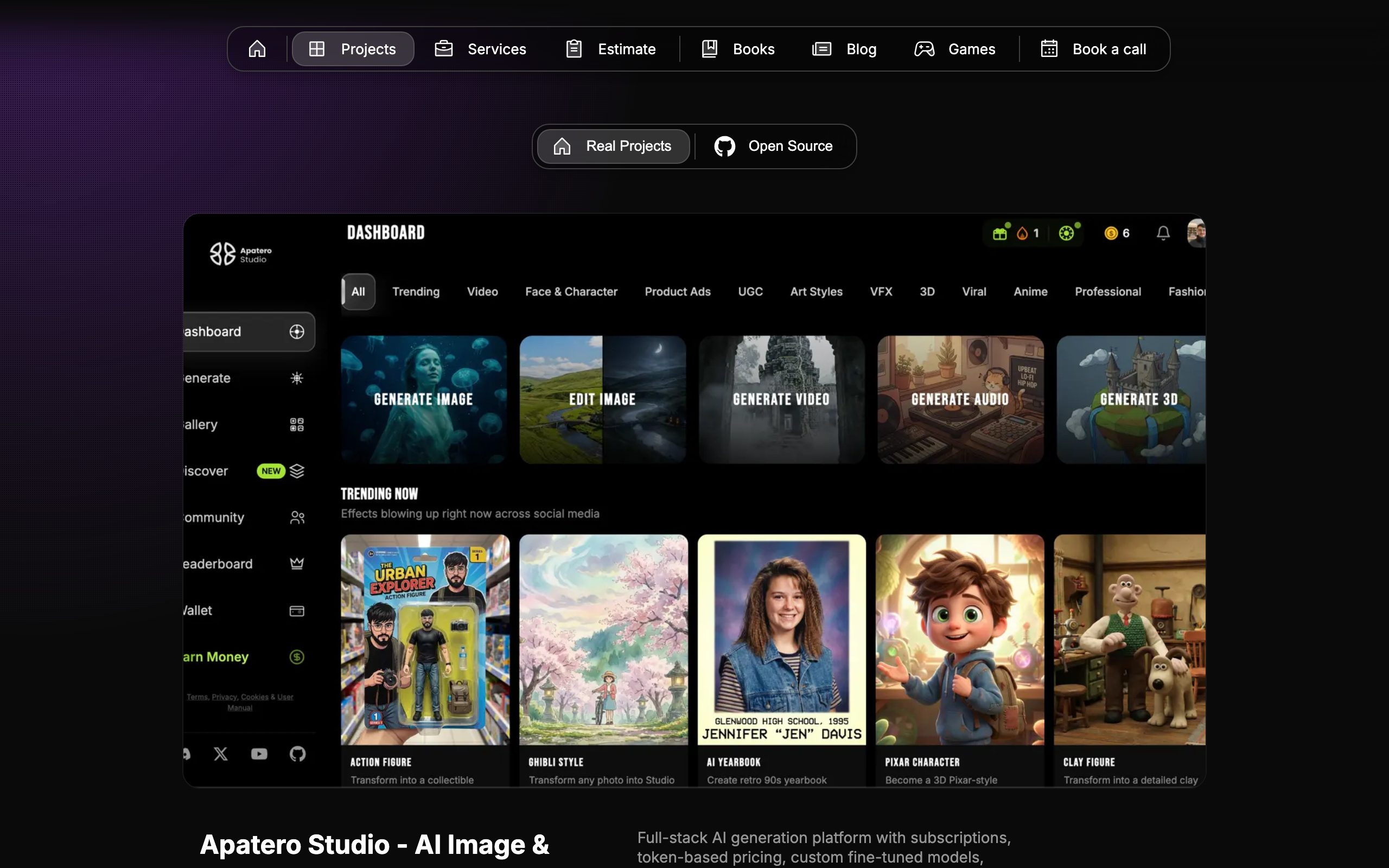Viewport: 1389px width, 868px height.
Task: Click the gift rewards icon
Action: tap(1000, 233)
